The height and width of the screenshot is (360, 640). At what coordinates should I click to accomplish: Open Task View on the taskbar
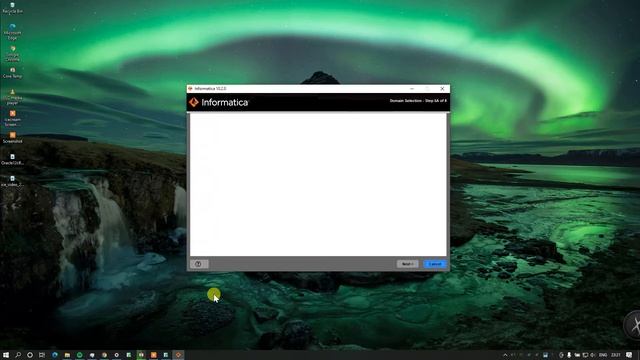tap(42, 355)
